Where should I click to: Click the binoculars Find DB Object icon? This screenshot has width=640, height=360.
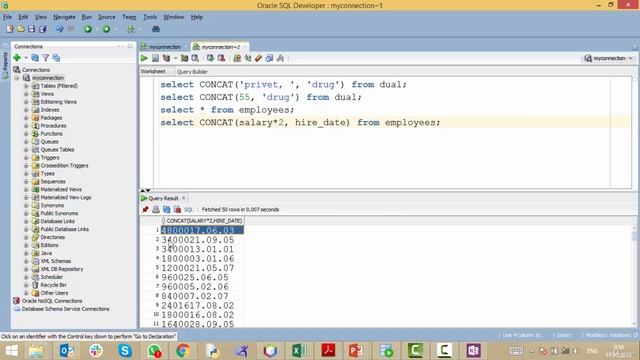pyautogui.click(x=156, y=29)
